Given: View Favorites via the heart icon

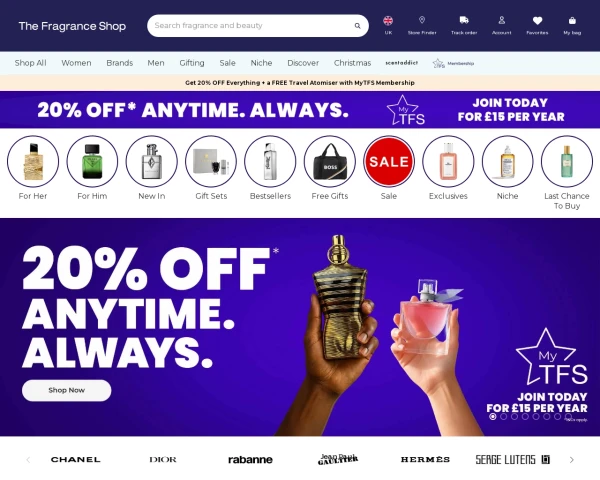Looking at the screenshot, I should click(537, 20).
